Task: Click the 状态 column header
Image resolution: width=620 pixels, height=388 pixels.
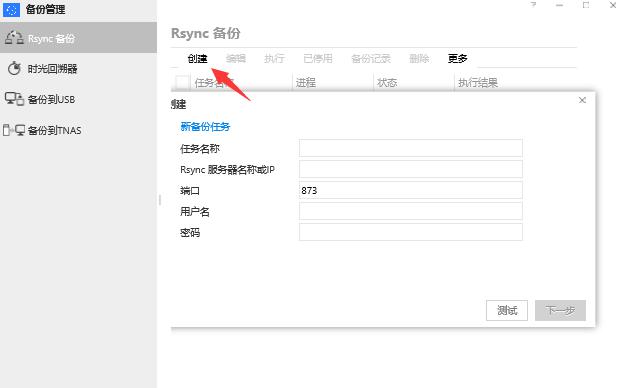Action: 387,82
